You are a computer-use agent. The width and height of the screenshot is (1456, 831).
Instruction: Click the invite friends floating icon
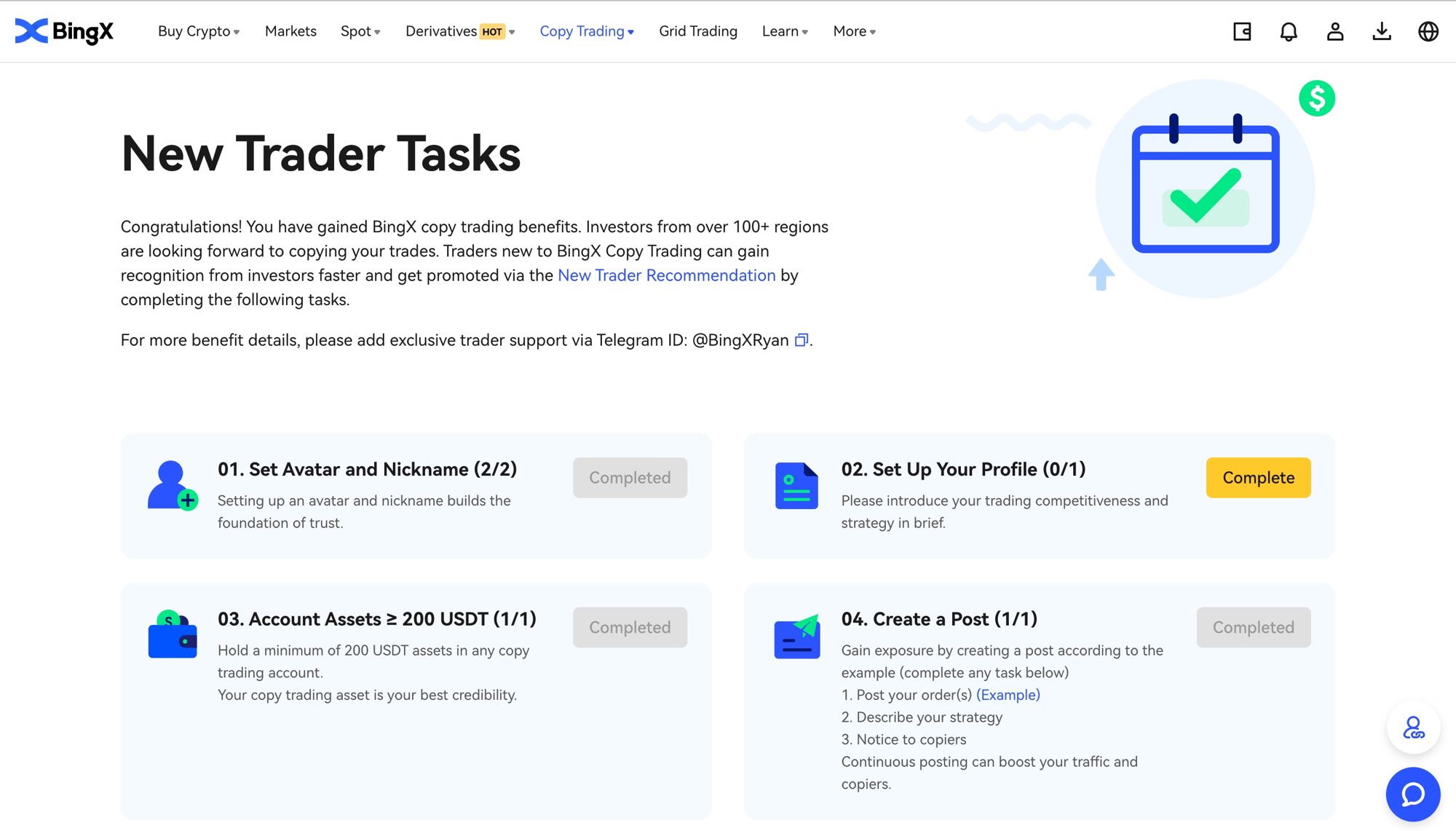click(x=1413, y=728)
